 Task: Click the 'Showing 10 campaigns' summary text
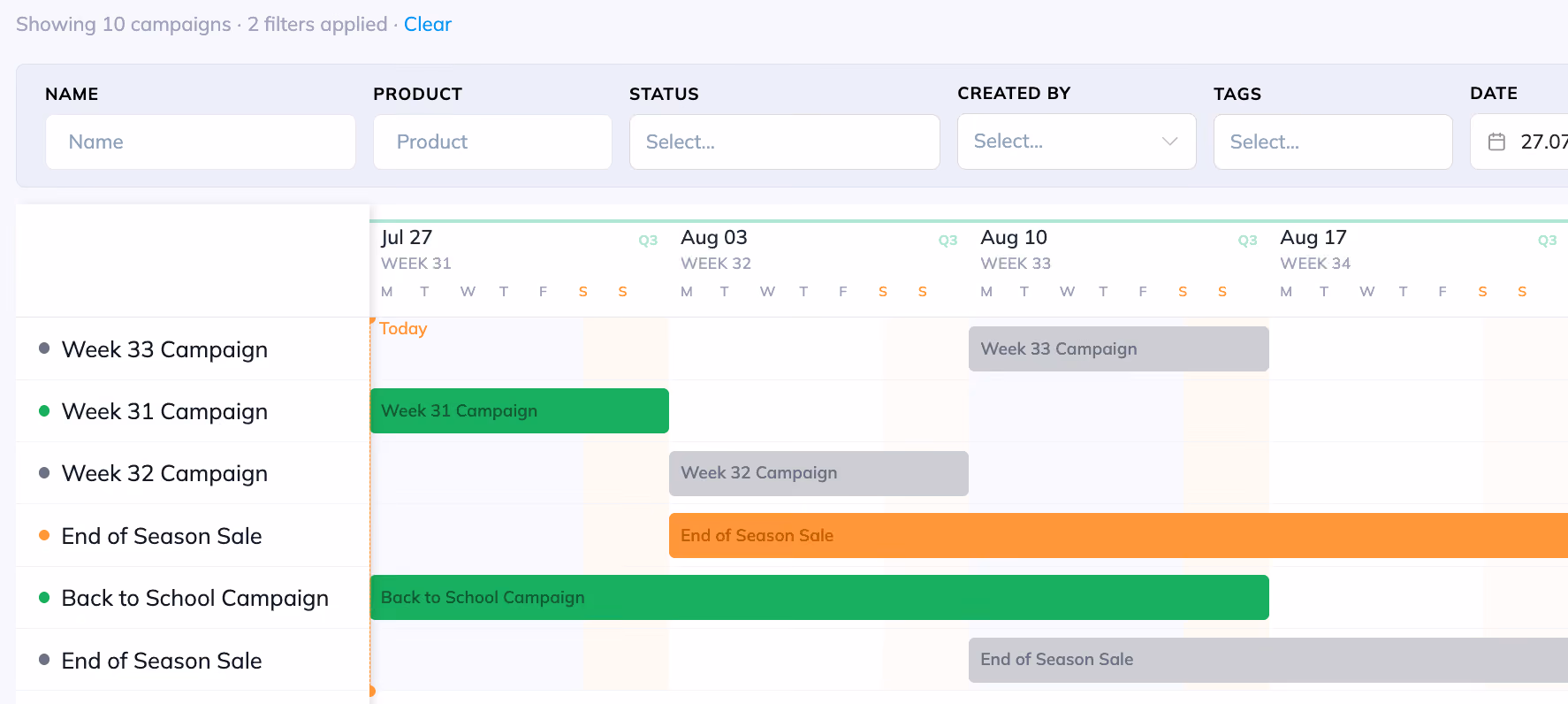point(124,25)
